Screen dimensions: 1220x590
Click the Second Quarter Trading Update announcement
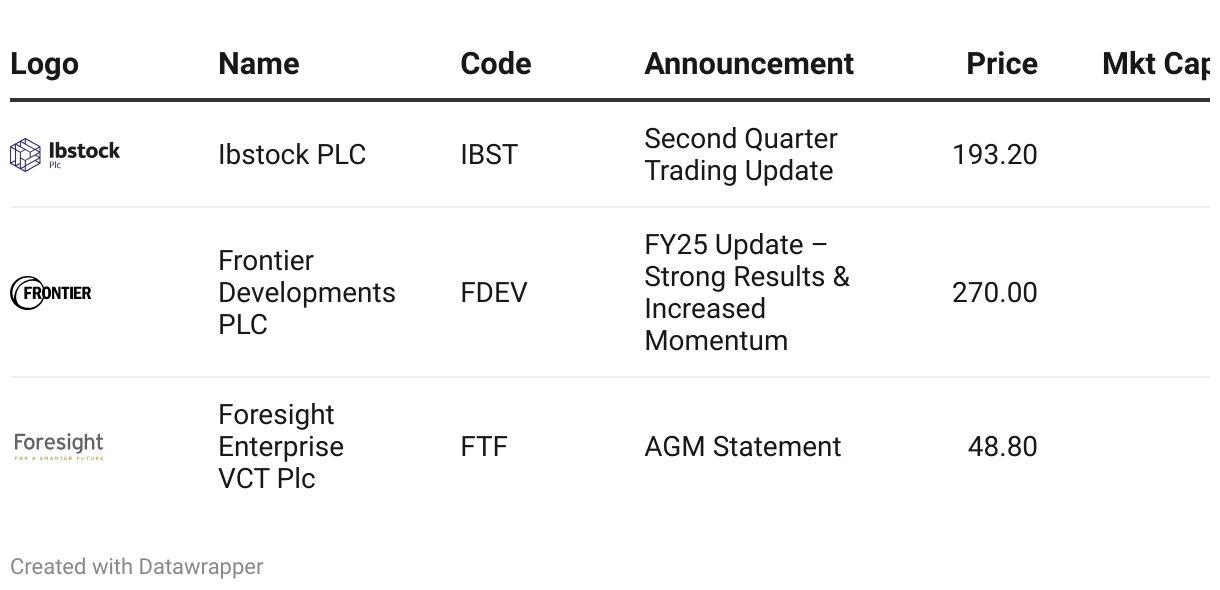coord(740,155)
